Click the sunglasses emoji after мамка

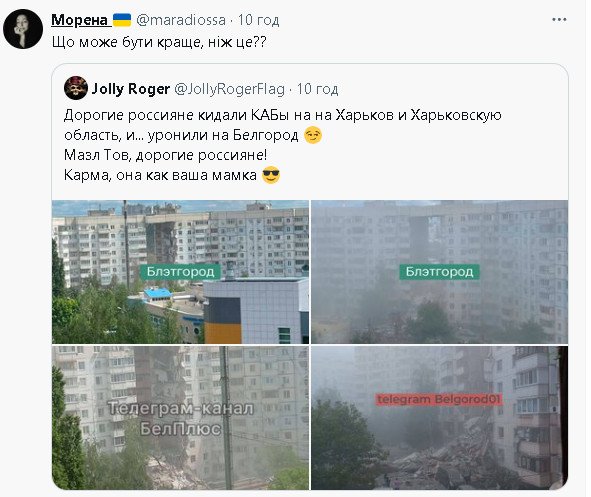[271, 175]
